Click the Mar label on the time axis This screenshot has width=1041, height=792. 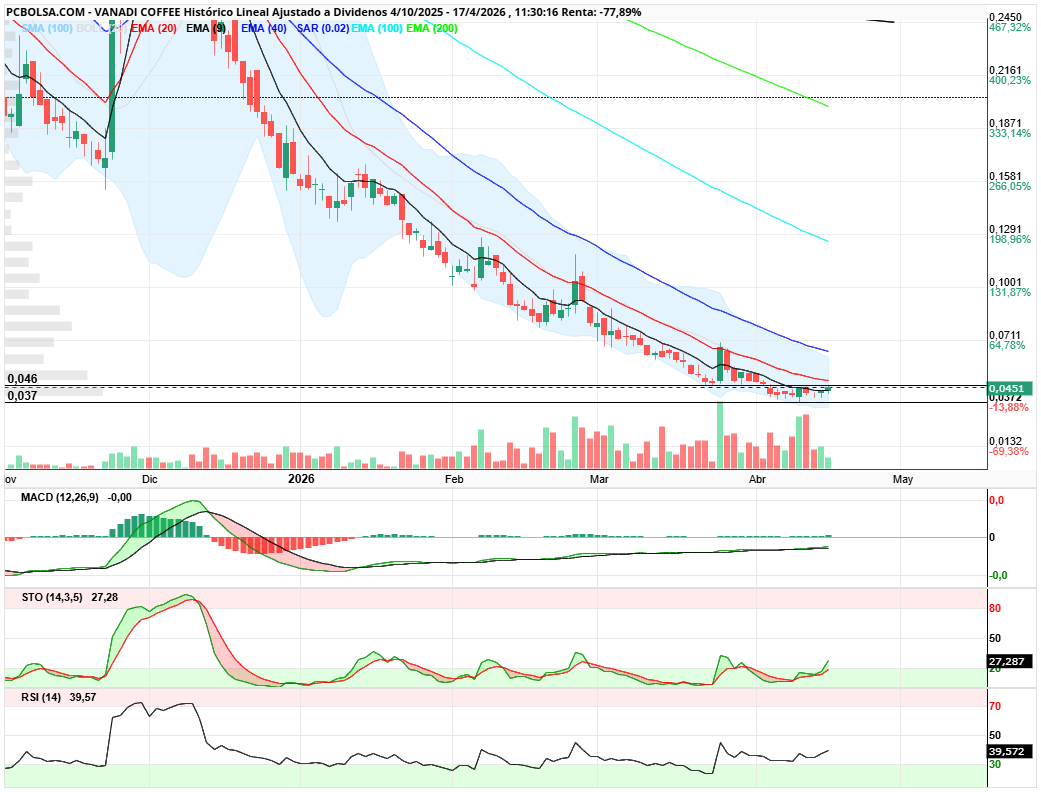[x=599, y=480]
